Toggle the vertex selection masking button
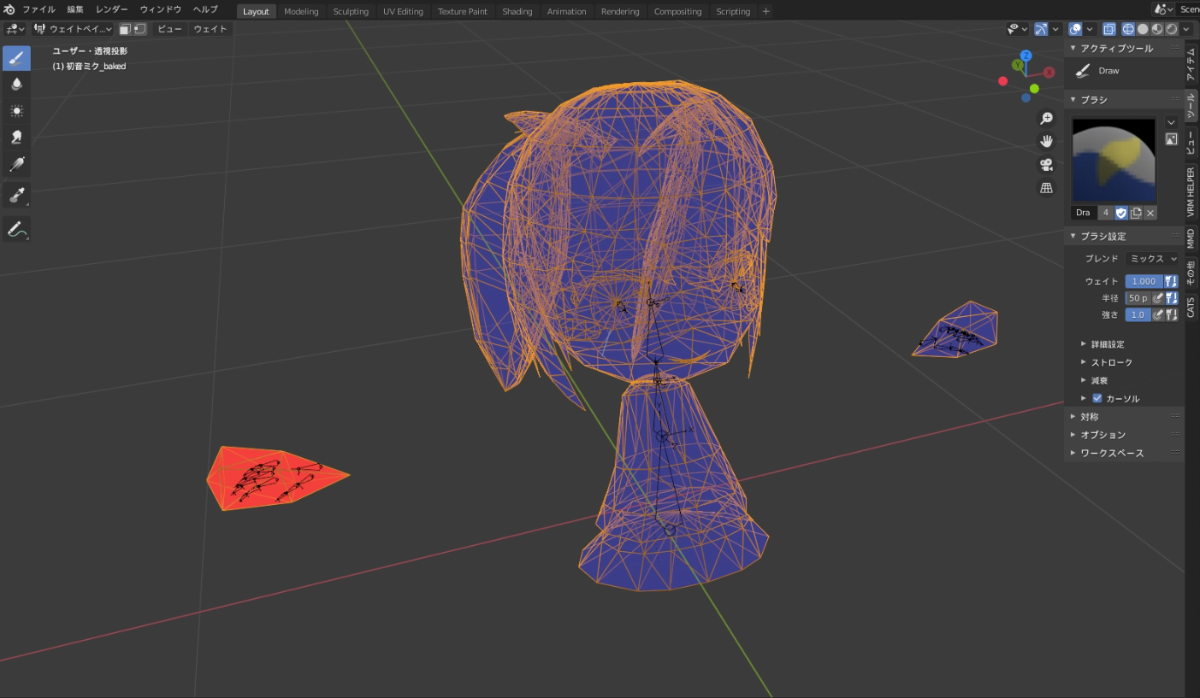Screen dimensions: 1200x698 pyautogui.click(x=138, y=29)
